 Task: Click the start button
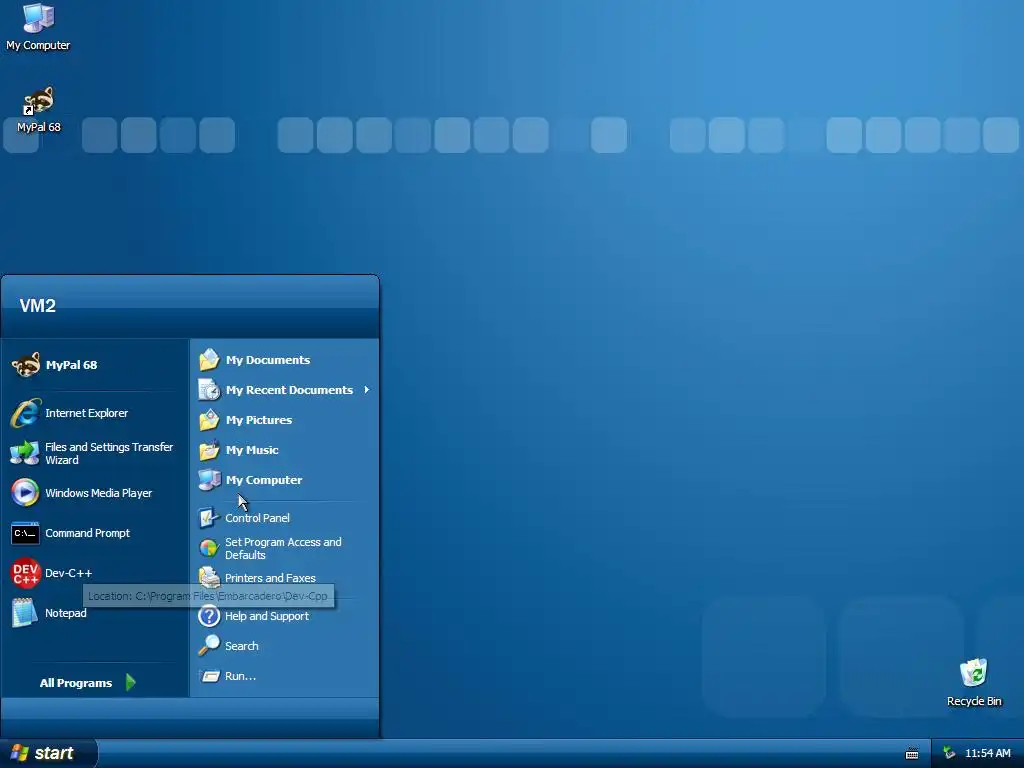[48, 753]
